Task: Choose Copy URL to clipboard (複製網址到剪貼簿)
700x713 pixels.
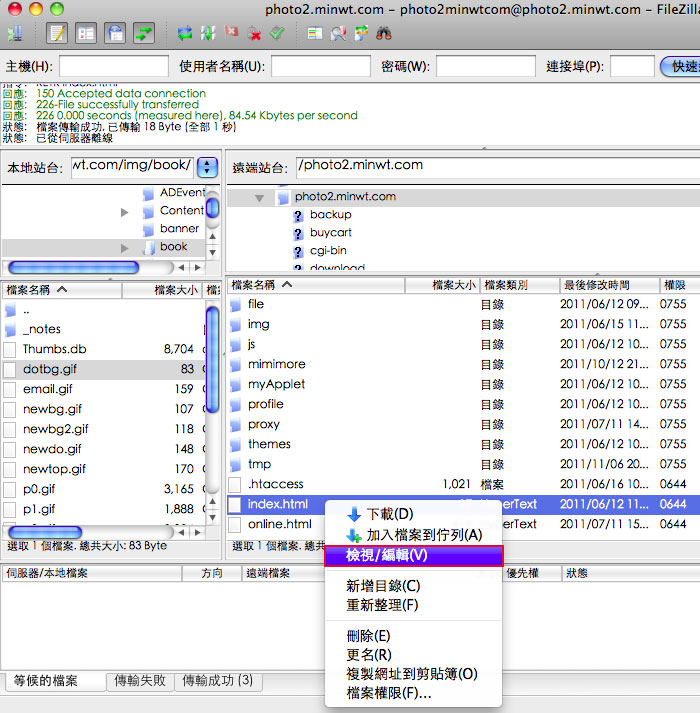Action: [412, 674]
